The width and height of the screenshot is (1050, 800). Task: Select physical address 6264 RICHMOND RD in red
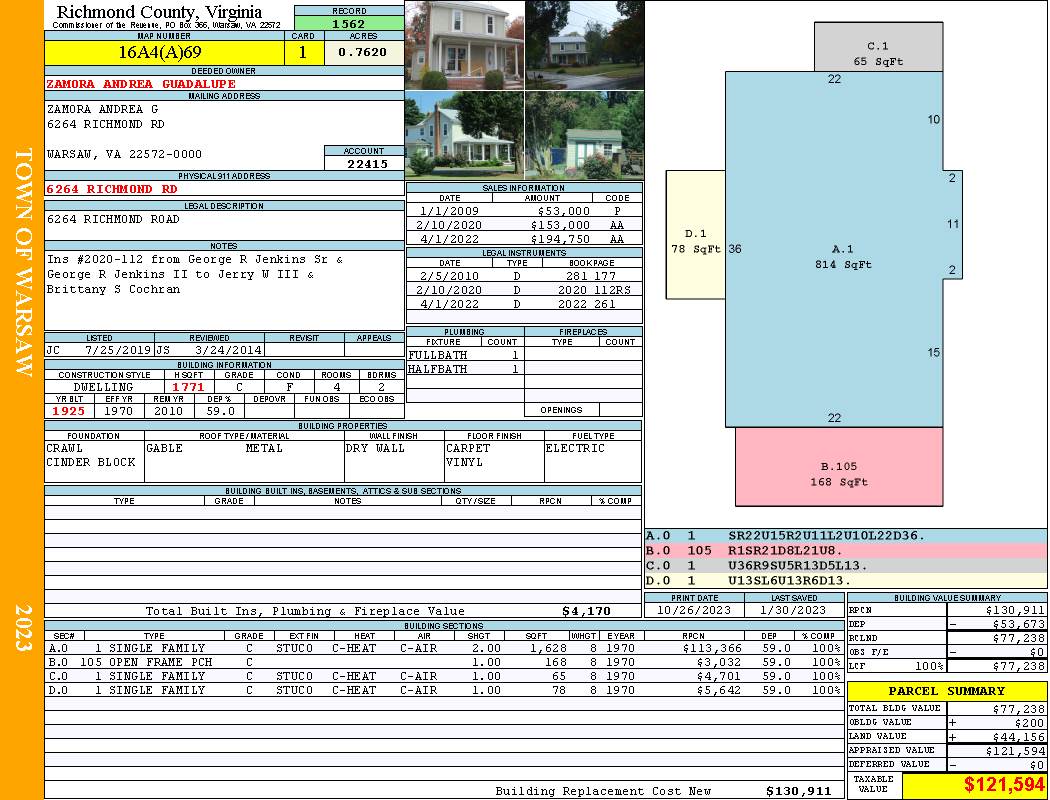(112, 189)
